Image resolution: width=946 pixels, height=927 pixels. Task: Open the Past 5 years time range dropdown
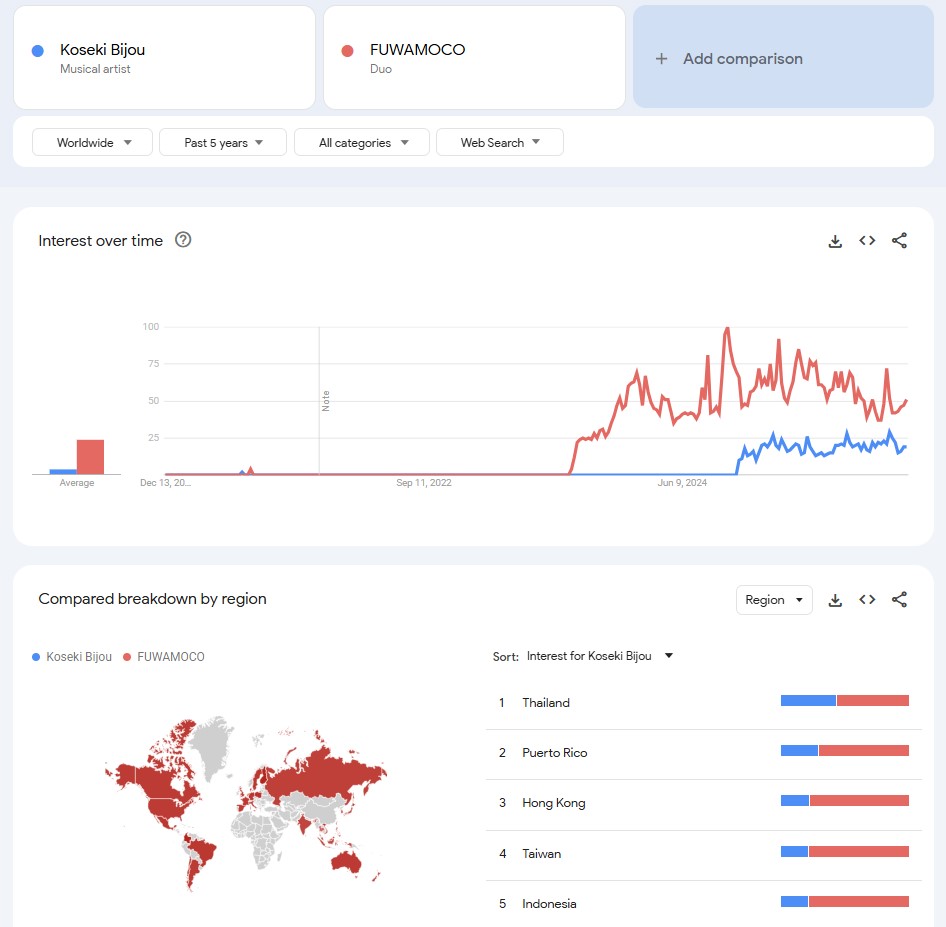click(223, 142)
